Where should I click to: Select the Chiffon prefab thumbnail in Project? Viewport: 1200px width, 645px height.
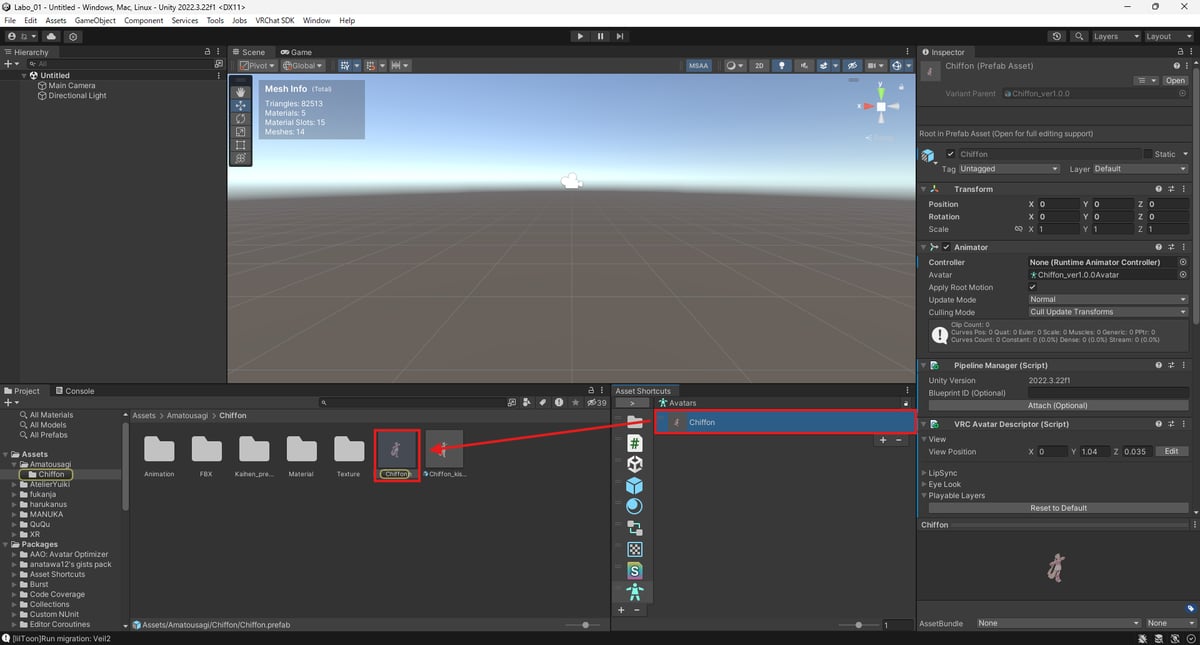pyautogui.click(x=397, y=449)
